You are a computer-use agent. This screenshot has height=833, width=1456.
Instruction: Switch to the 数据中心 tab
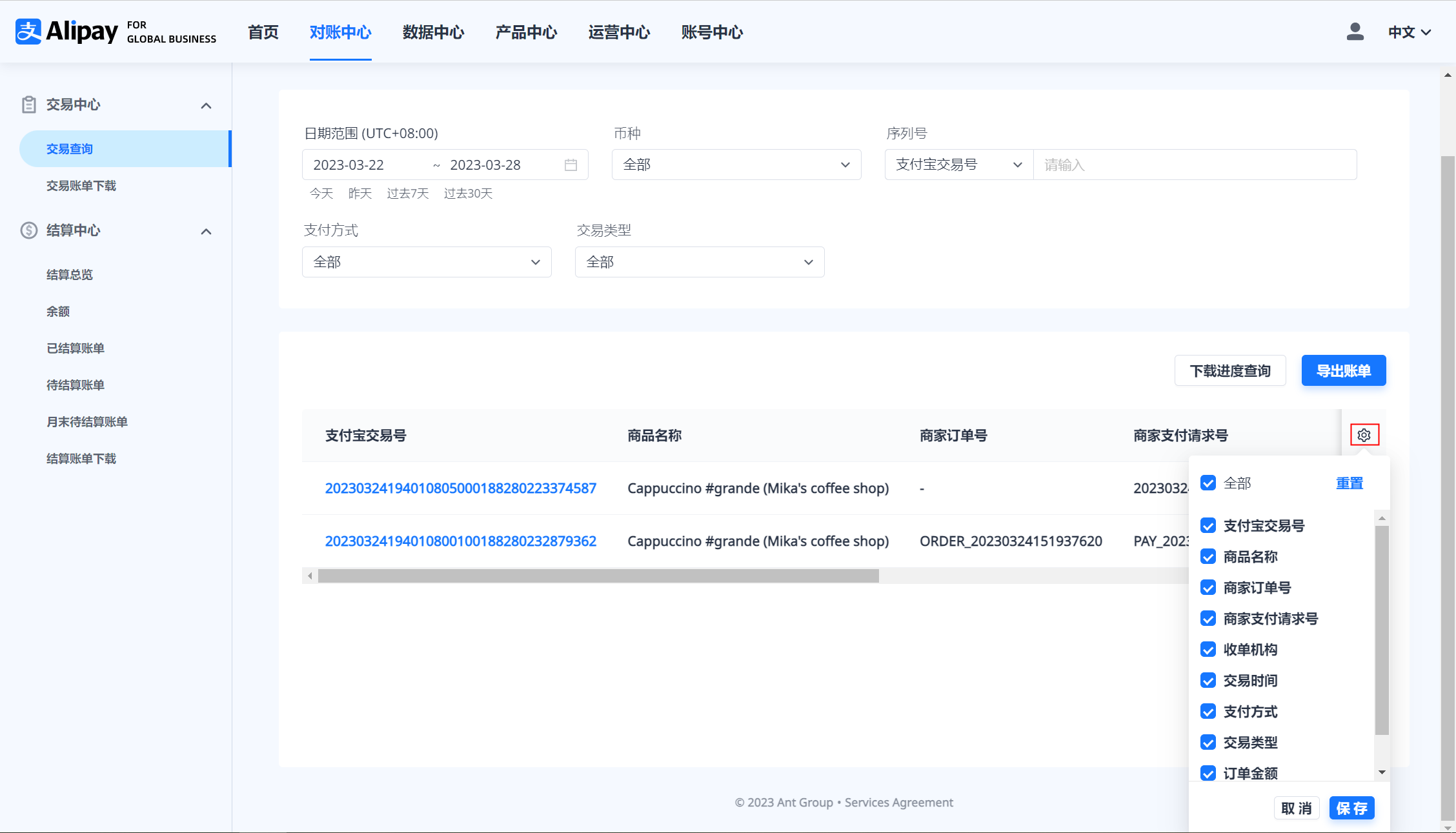(x=433, y=32)
